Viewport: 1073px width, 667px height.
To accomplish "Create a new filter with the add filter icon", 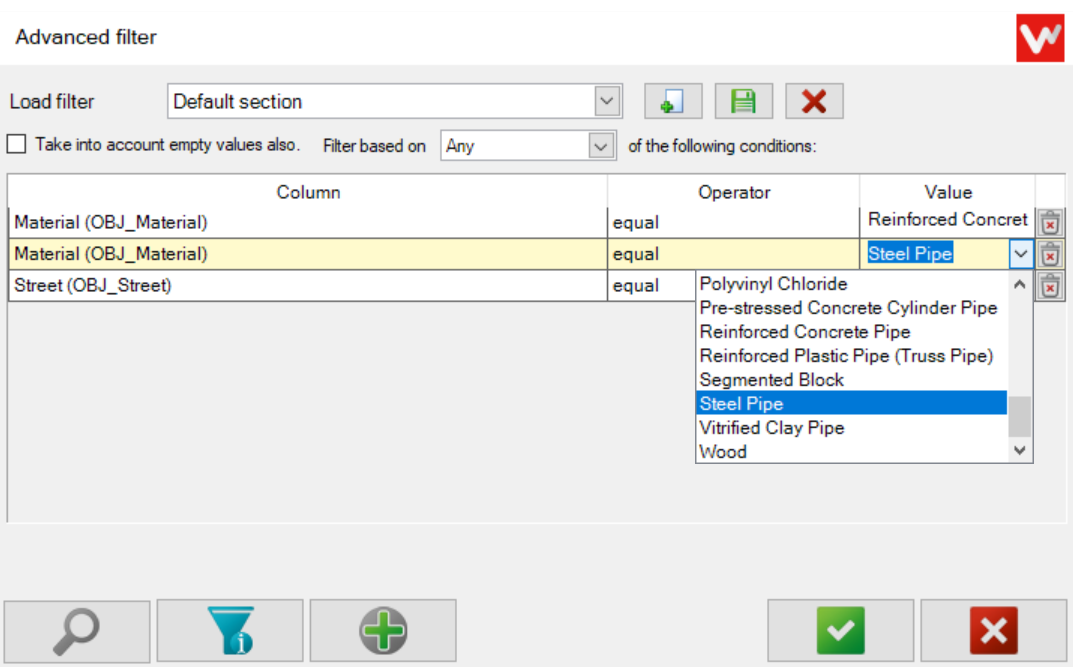I will coord(672,101).
